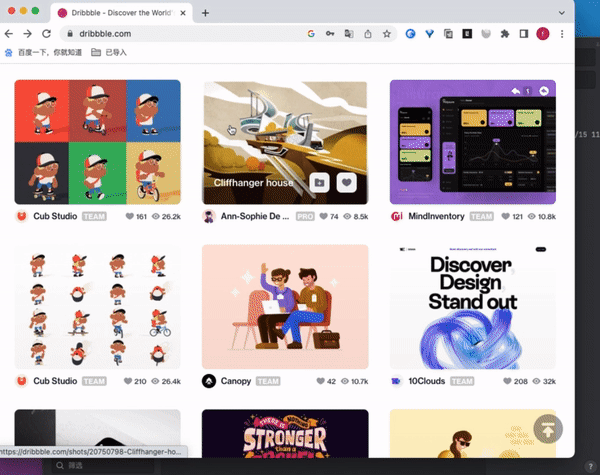Open the blue V extension icon

click(x=429, y=34)
